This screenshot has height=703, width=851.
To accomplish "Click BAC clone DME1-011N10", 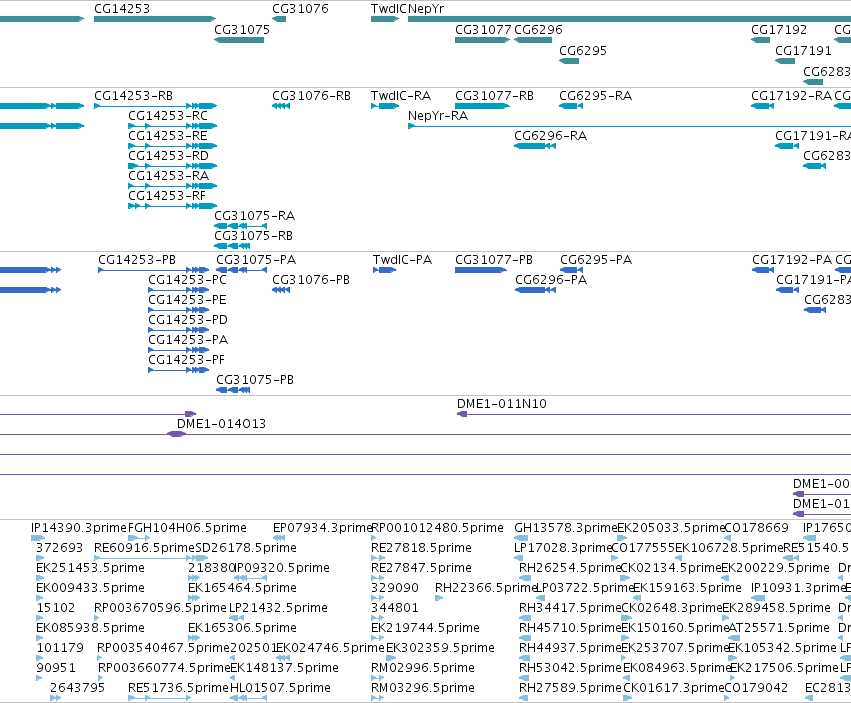I will [x=501, y=404].
